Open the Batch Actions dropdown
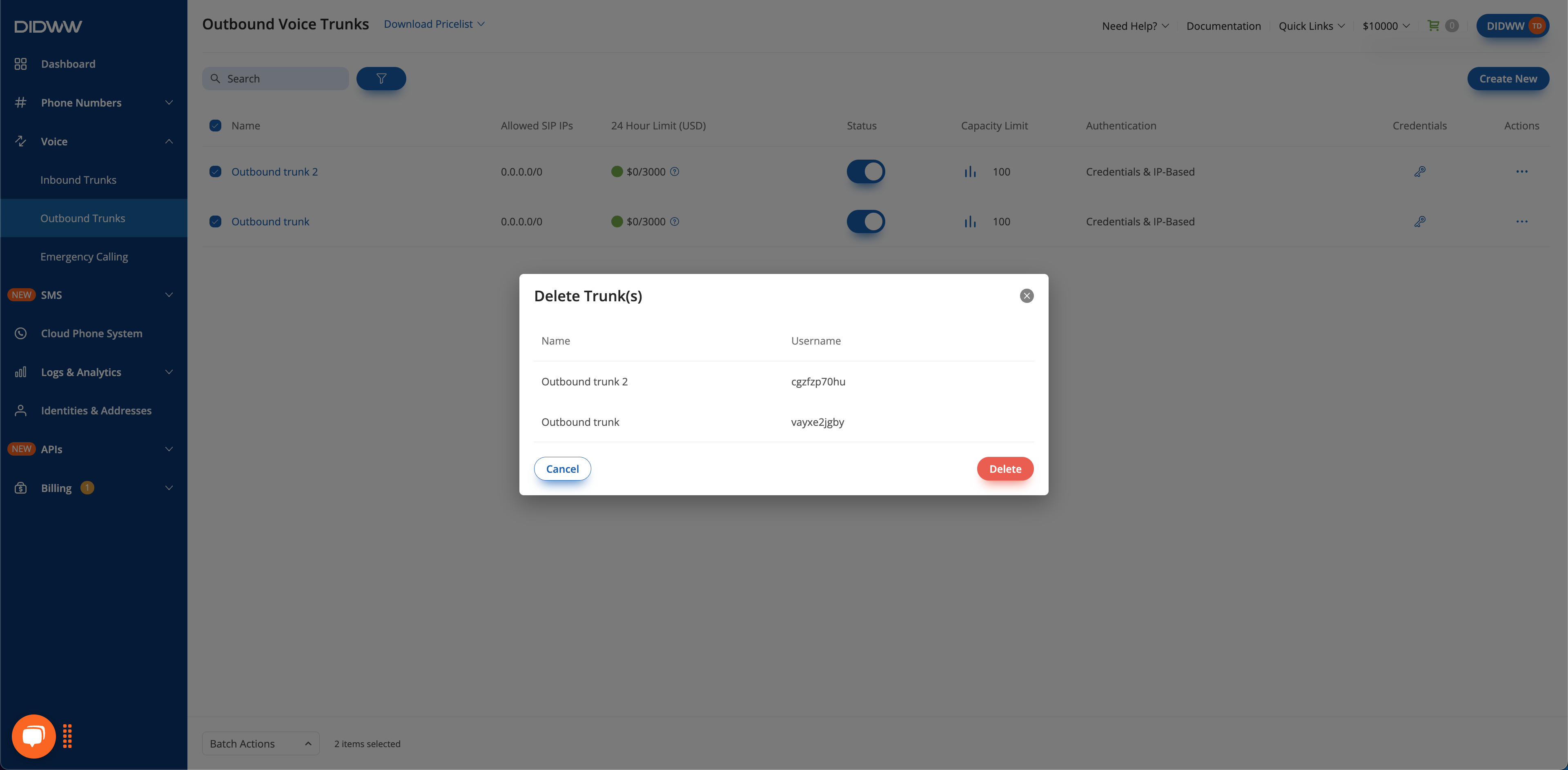Viewport: 1568px width, 770px height. [x=261, y=743]
